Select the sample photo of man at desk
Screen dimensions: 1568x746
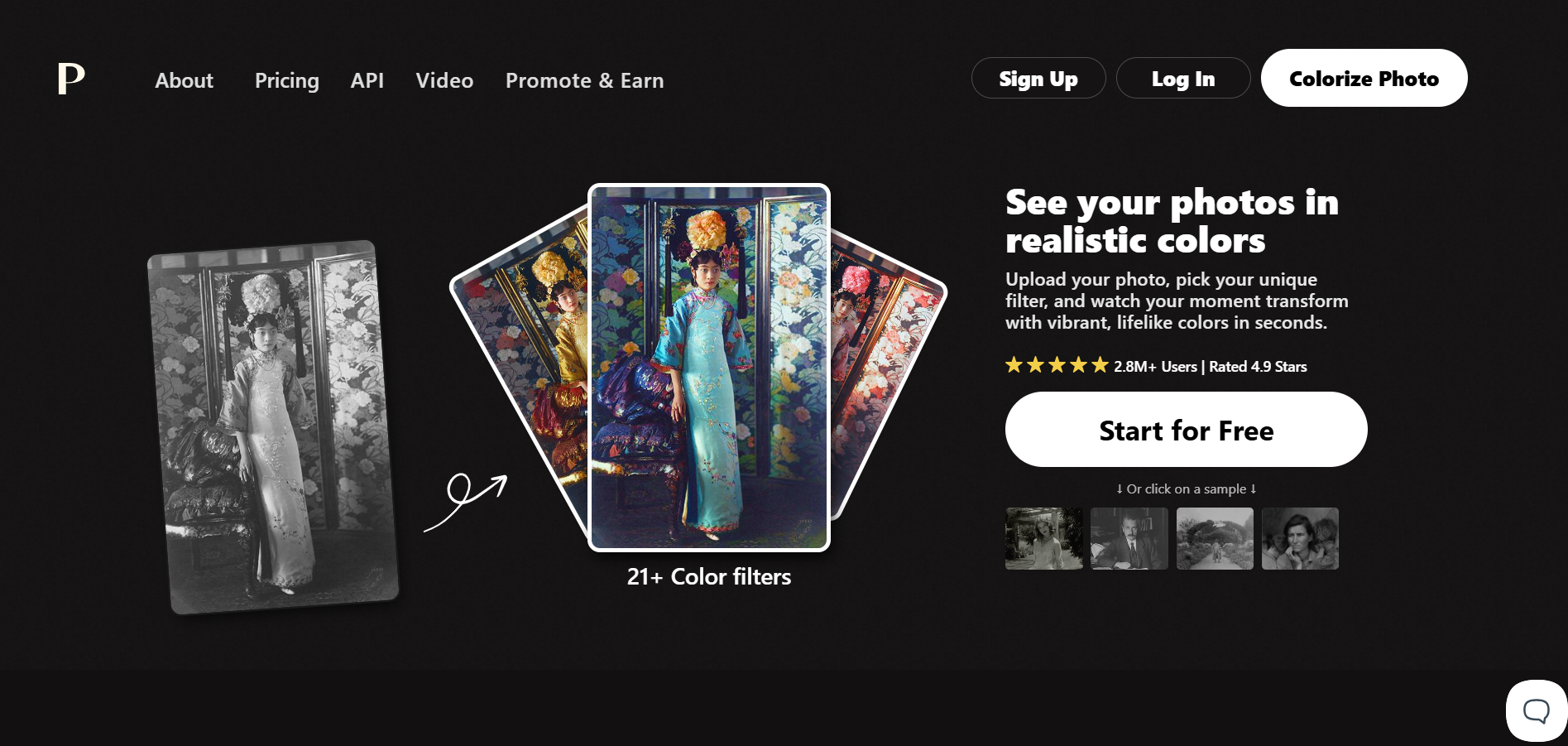tap(1129, 538)
